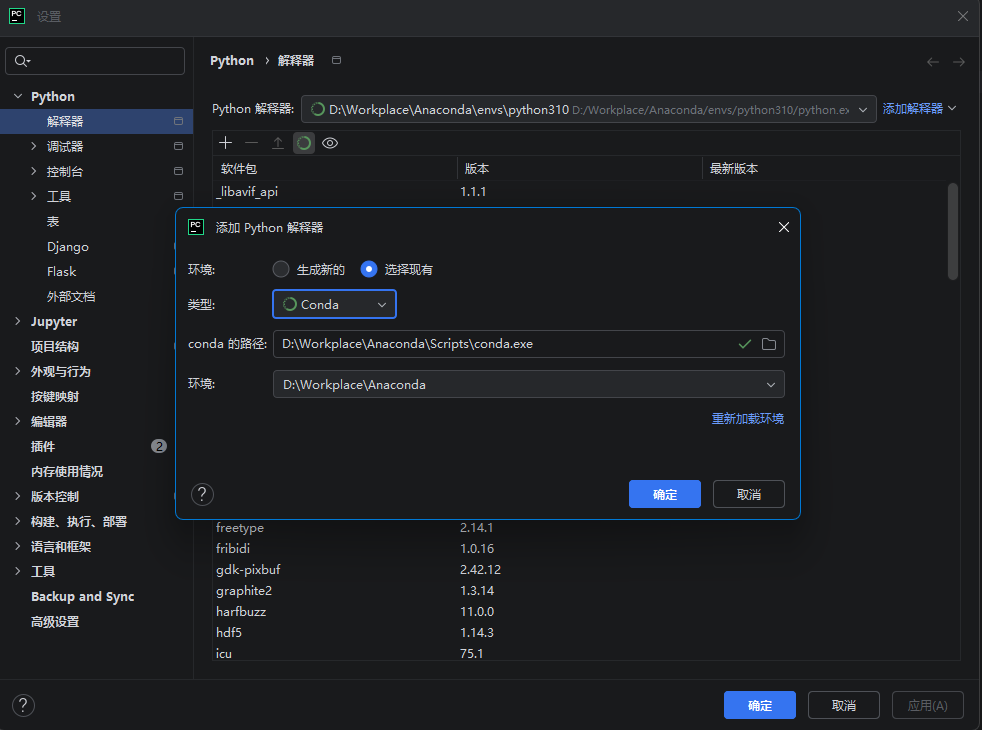Click the plugins update badge showing 2

click(x=159, y=446)
